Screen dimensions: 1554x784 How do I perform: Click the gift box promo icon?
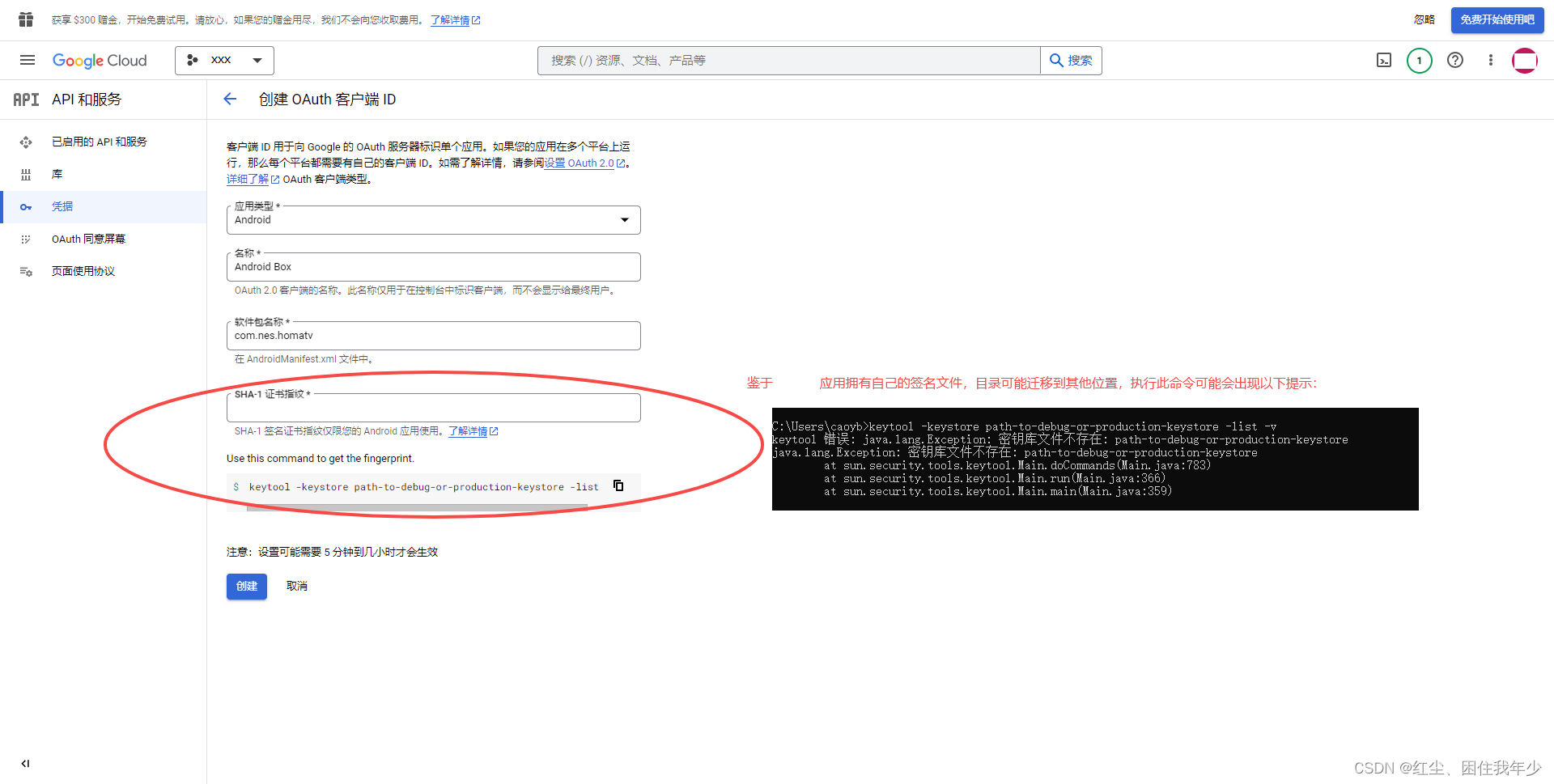point(26,19)
